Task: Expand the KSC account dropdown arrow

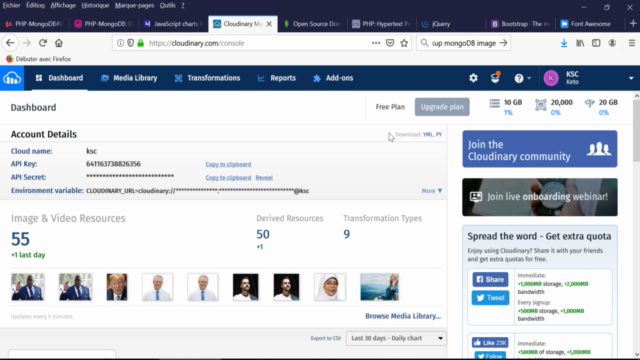Action: [x=631, y=78]
